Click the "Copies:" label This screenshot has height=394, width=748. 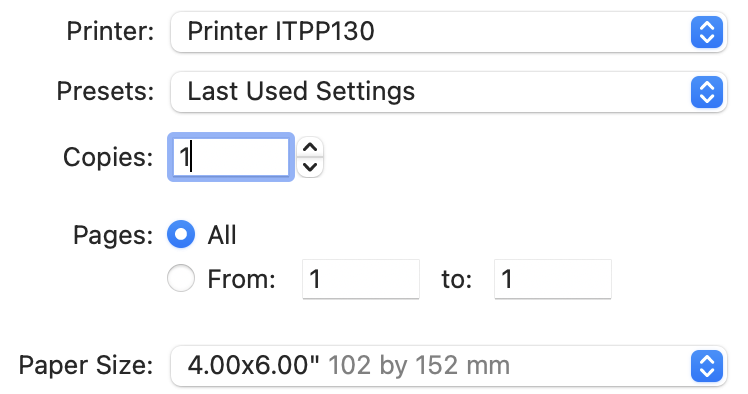click(x=108, y=157)
